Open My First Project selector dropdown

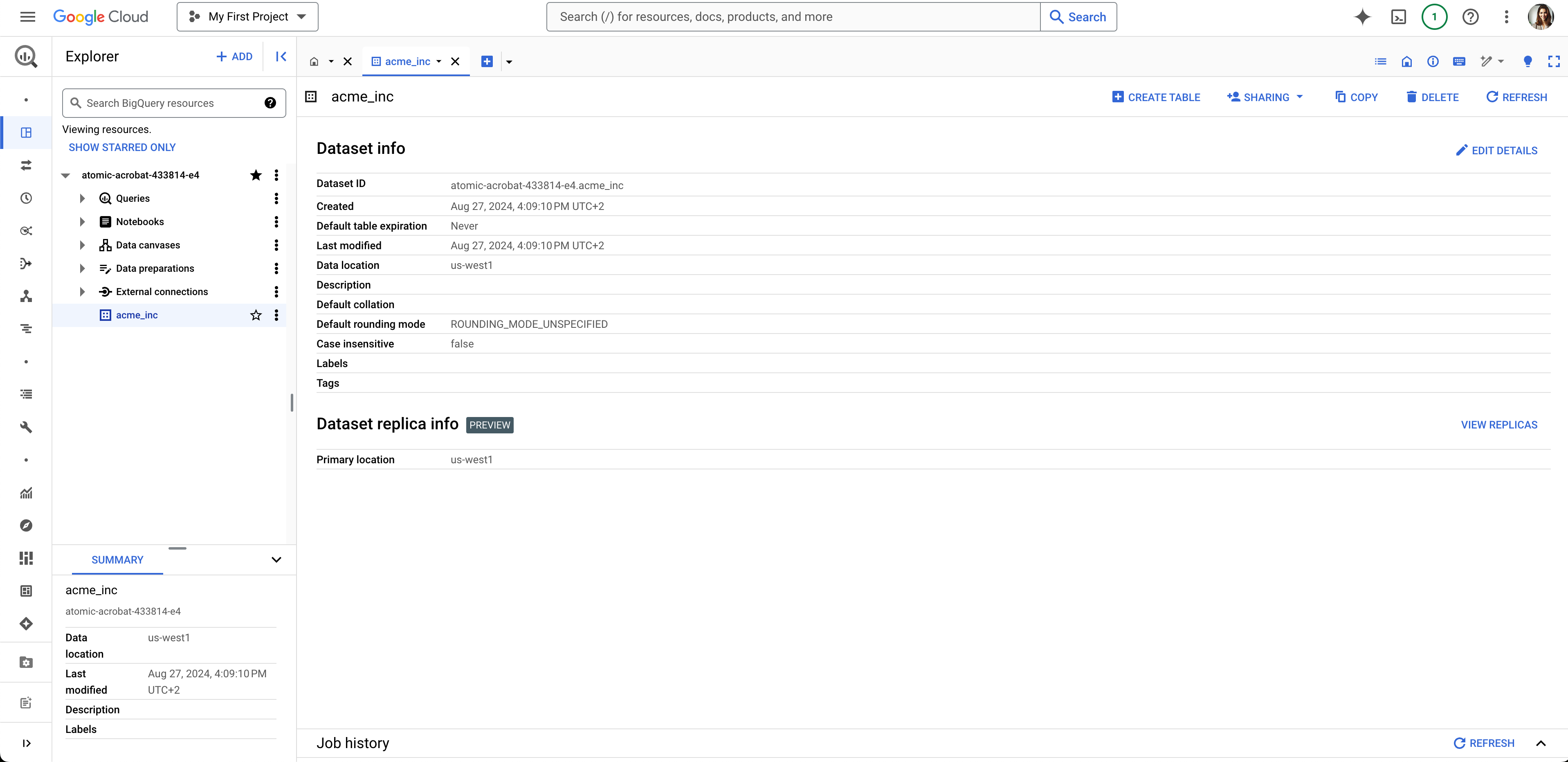pyautogui.click(x=247, y=16)
